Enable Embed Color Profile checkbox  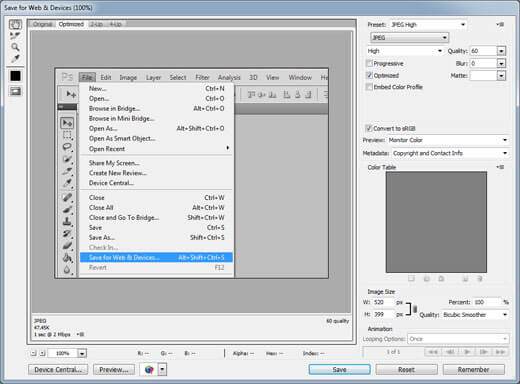[x=369, y=87]
